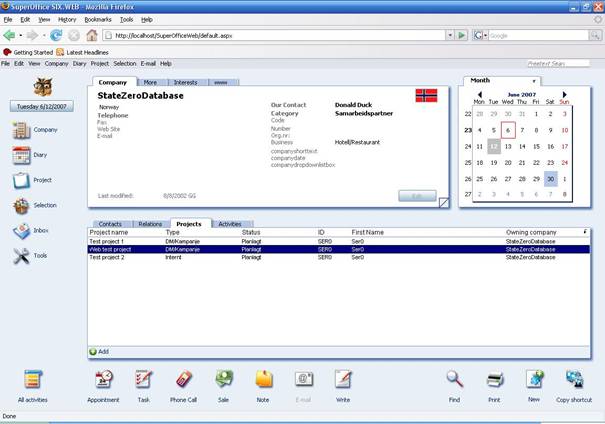Click the Tuesday 6/12/2007 date button
The width and height of the screenshot is (605, 424).
[42, 106]
